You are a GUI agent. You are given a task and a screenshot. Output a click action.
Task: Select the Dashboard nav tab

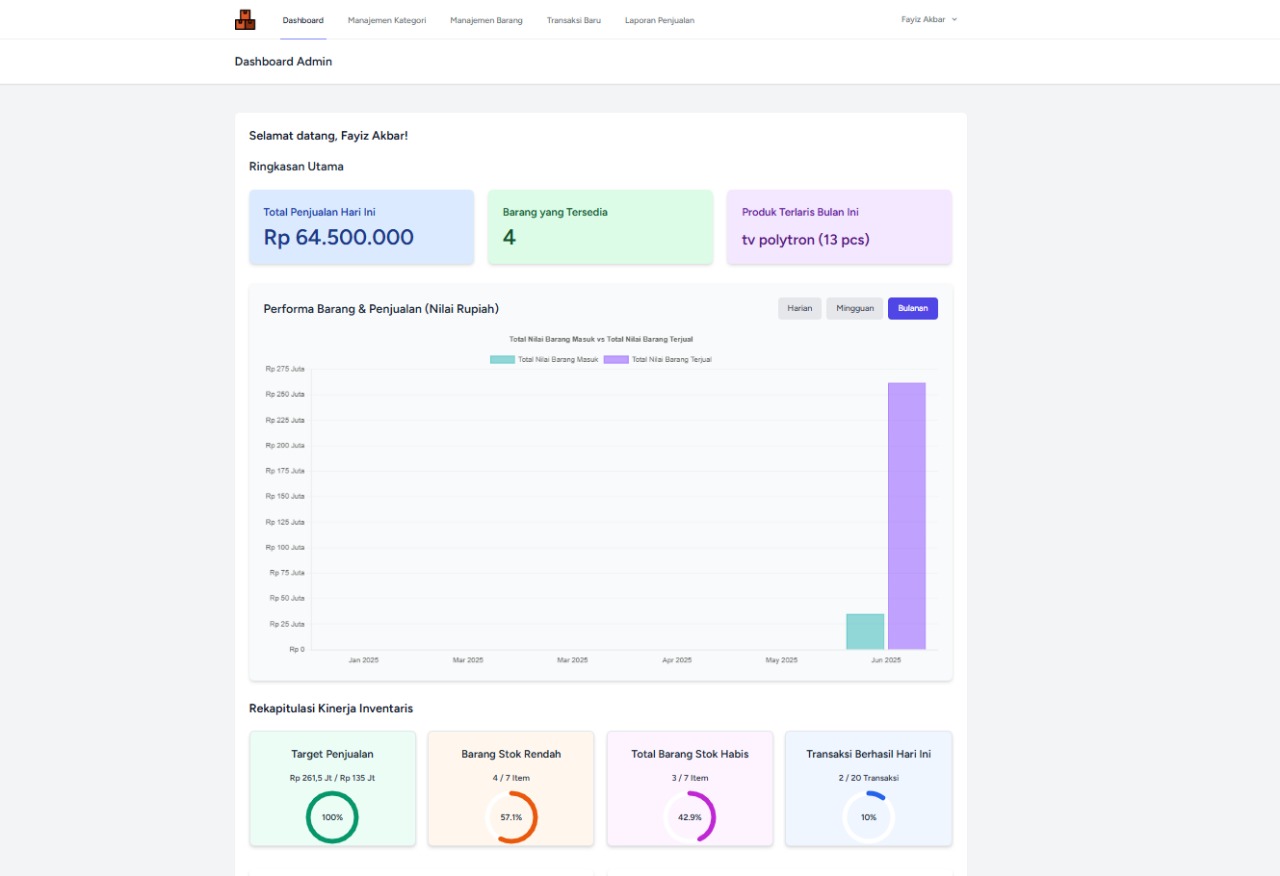click(x=303, y=20)
